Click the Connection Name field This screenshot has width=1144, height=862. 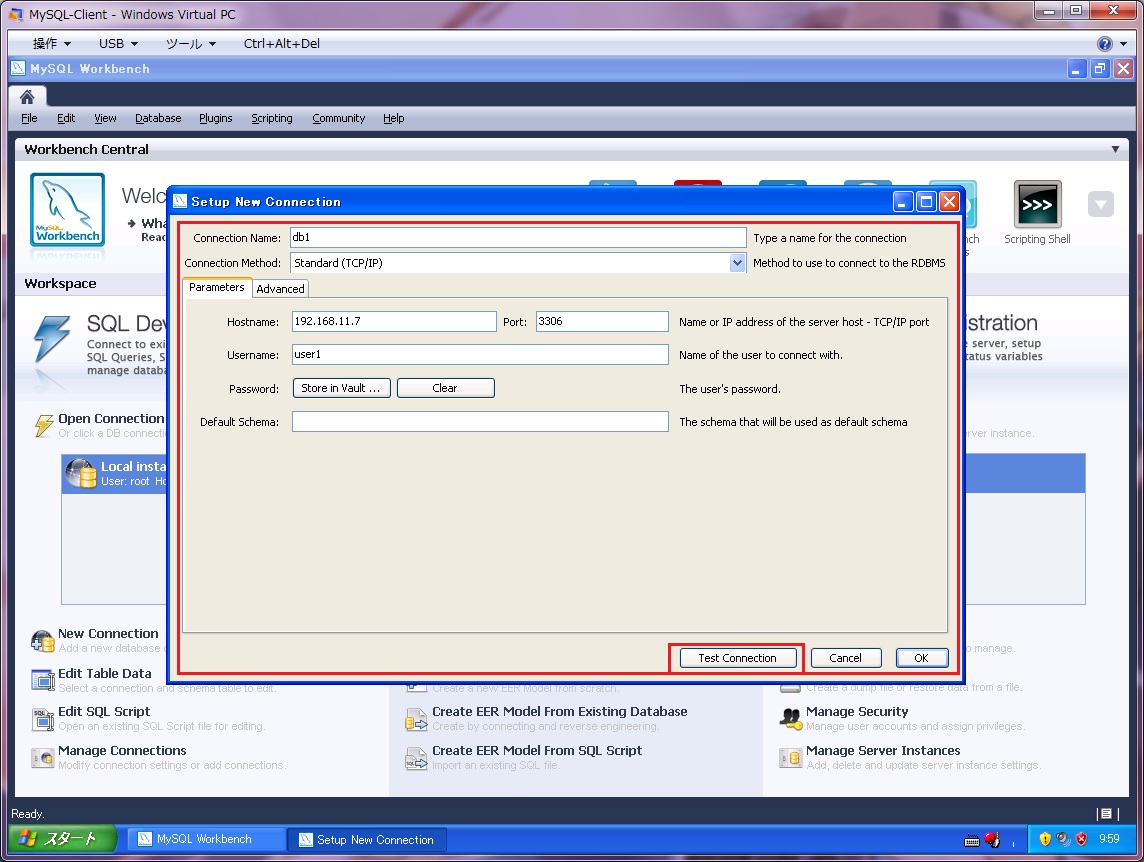click(x=517, y=237)
